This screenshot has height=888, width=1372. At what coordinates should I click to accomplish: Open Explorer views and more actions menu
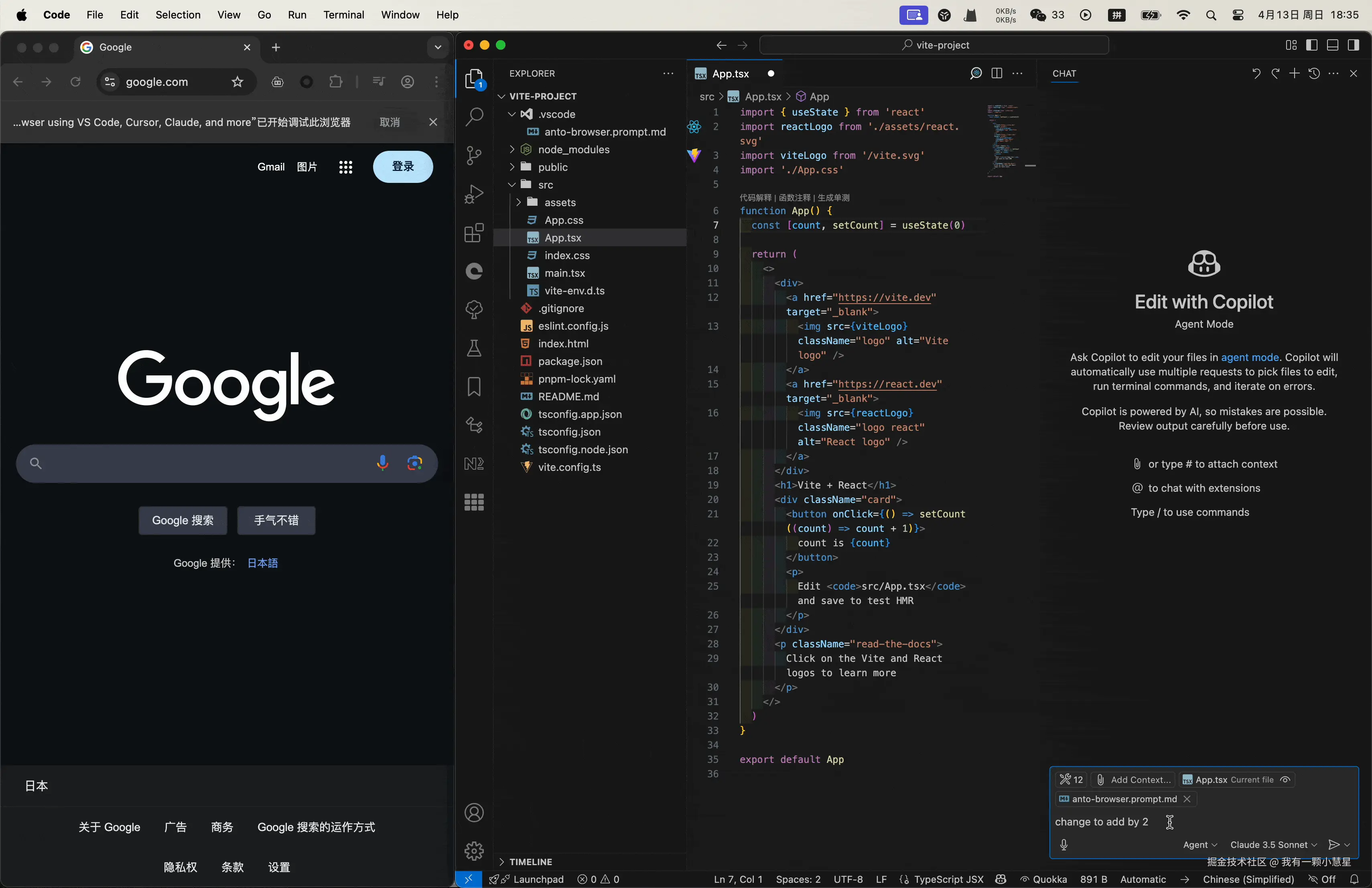coord(668,73)
